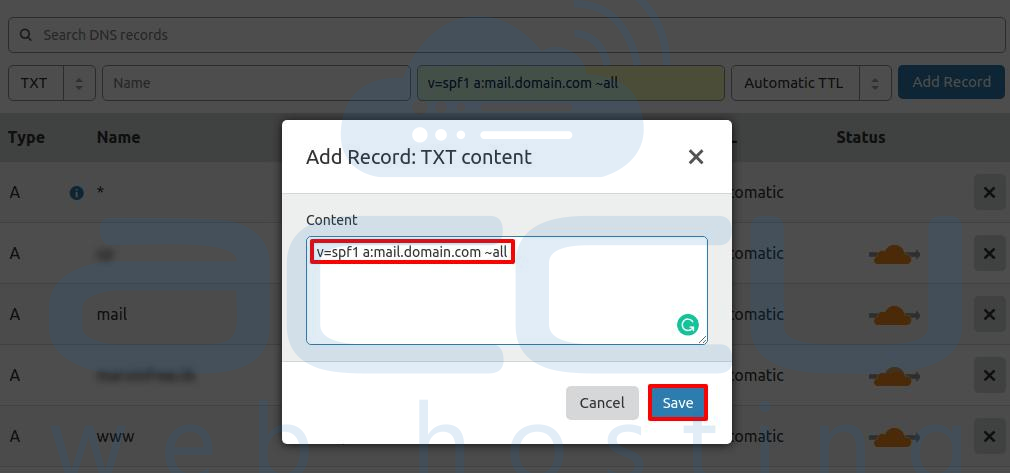Open the TXT record type dropdown

coord(52,82)
